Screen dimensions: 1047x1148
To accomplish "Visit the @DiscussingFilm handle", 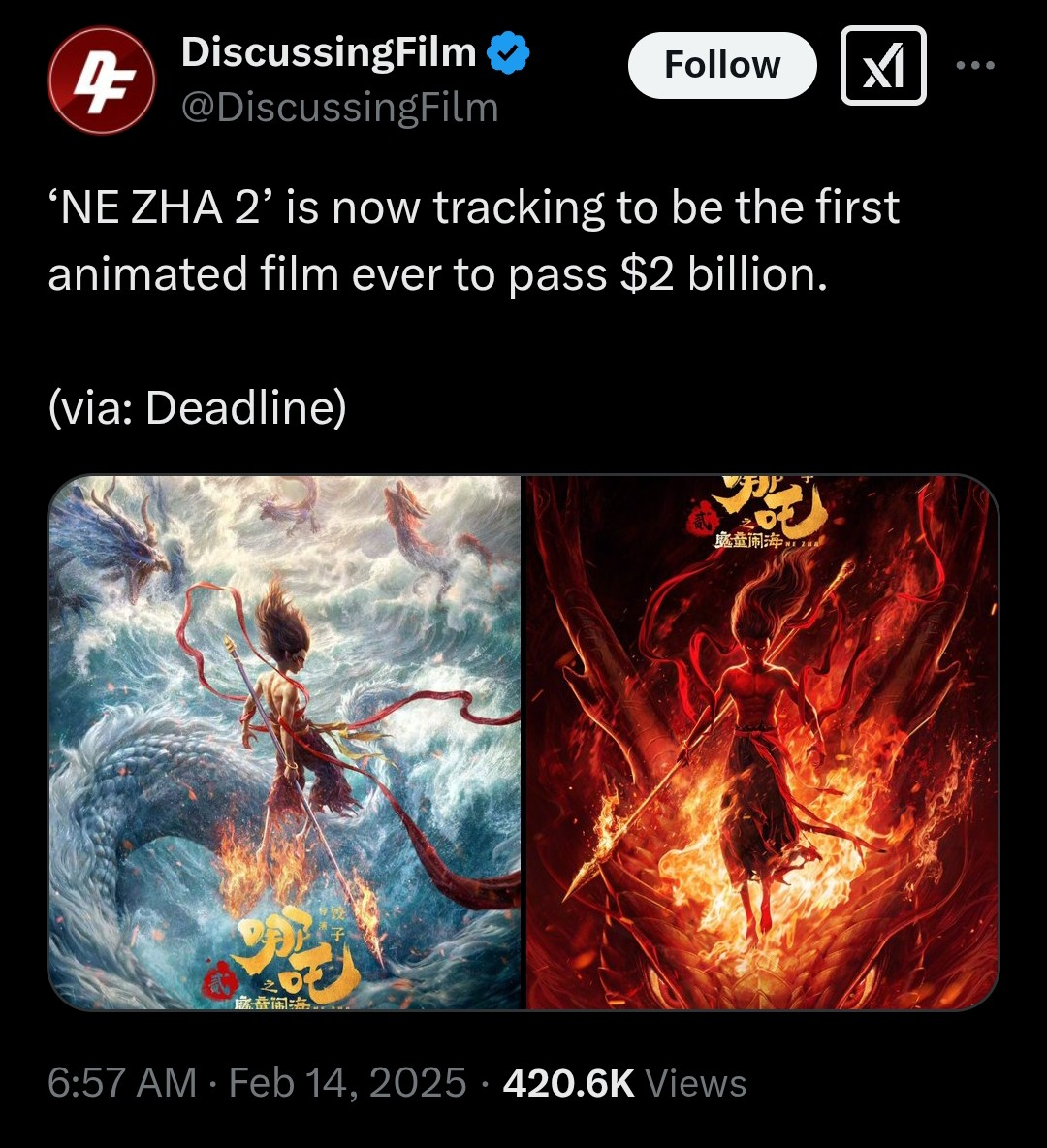I will tap(339, 108).
